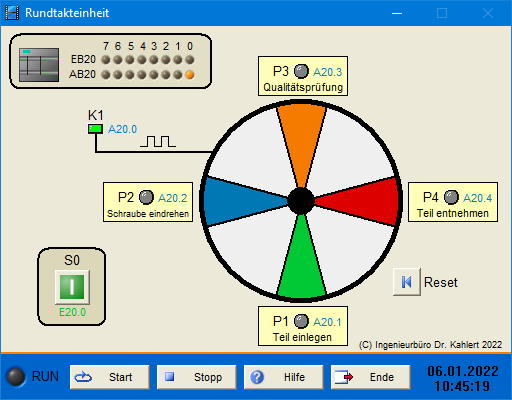Click the K1 green indicator
The height and width of the screenshot is (400, 512).
[x=95, y=129]
